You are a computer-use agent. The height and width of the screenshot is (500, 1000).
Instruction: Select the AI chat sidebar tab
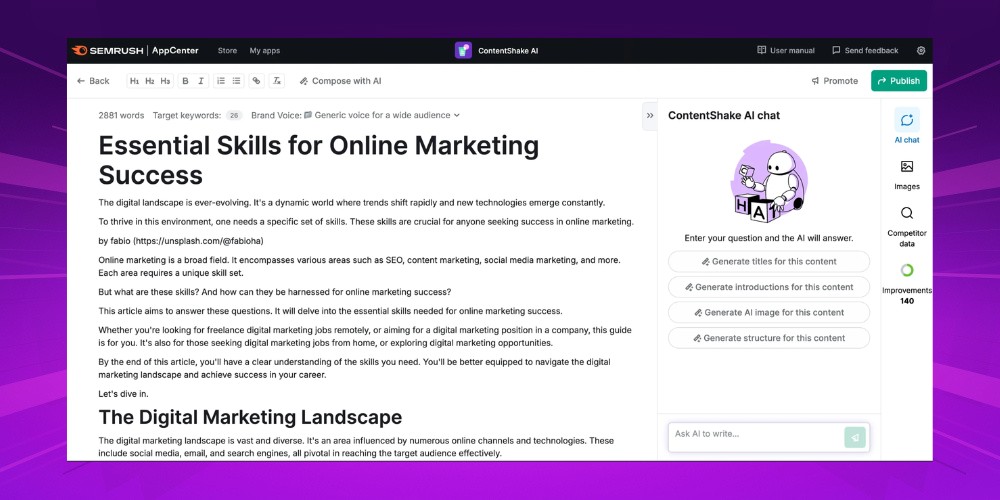(x=907, y=126)
